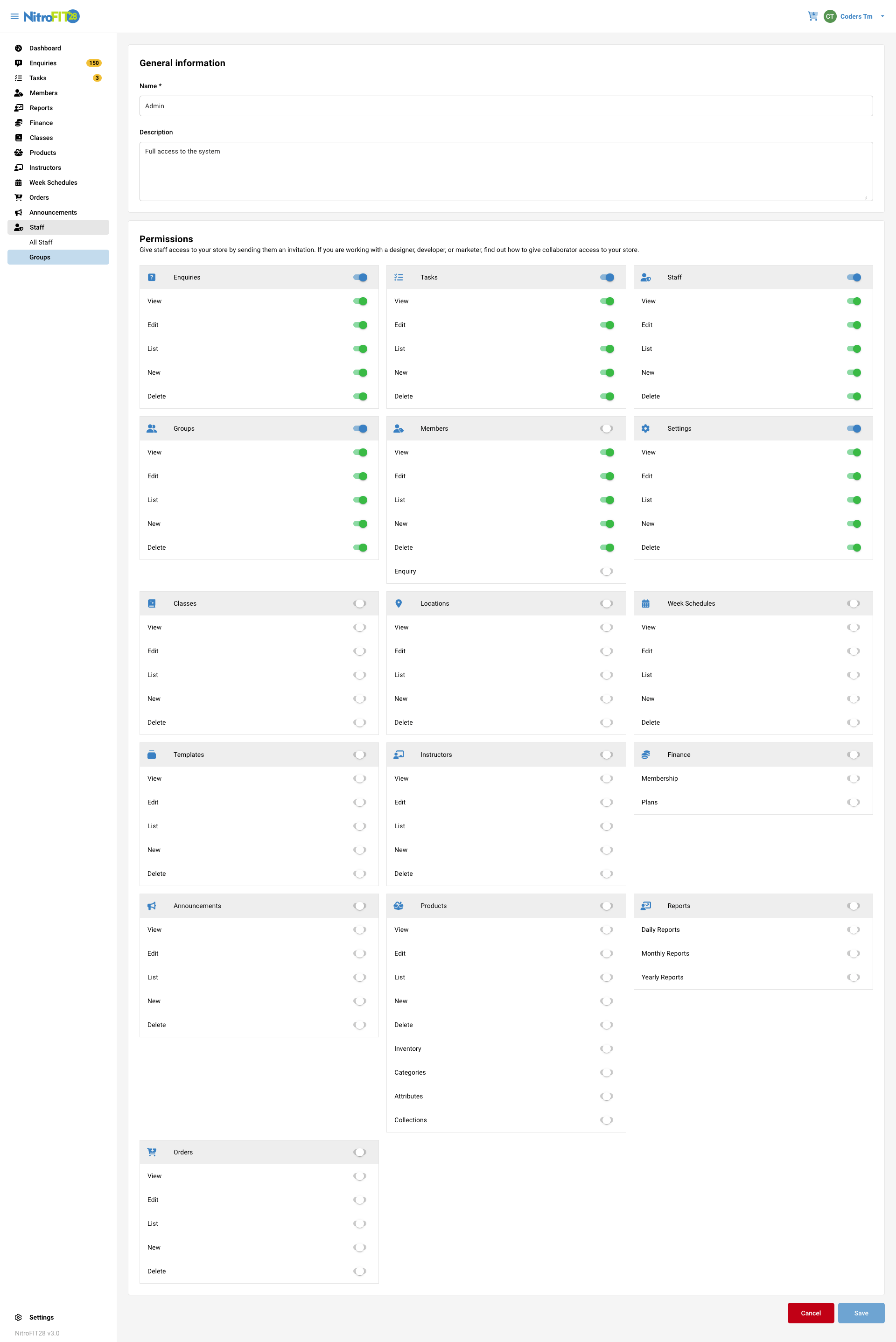The height and width of the screenshot is (1342, 896).
Task: Click the Settings gear icon in permissions panel
Action: (x=646, y=428)
